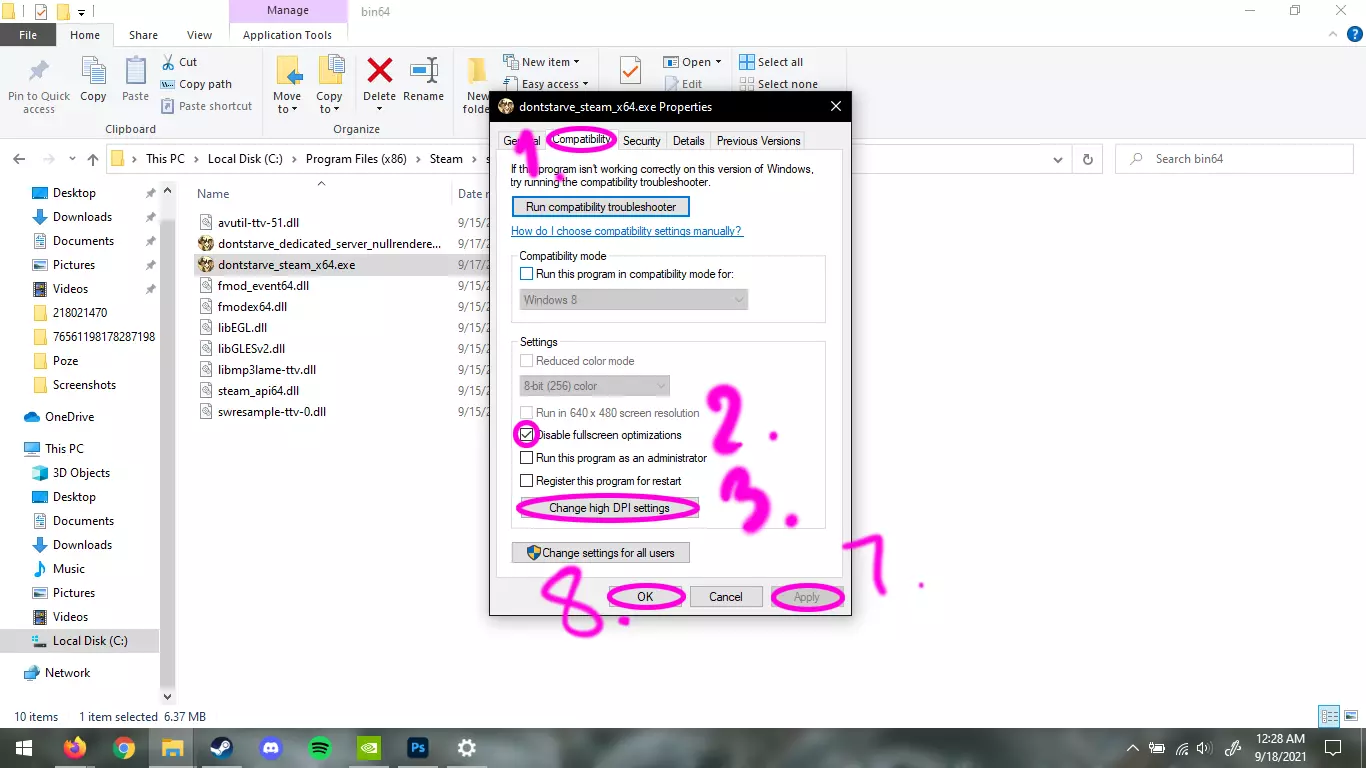1366x768 pixels.
Task: Click the Pin to Quick access icon
Action: coord(39,71)
